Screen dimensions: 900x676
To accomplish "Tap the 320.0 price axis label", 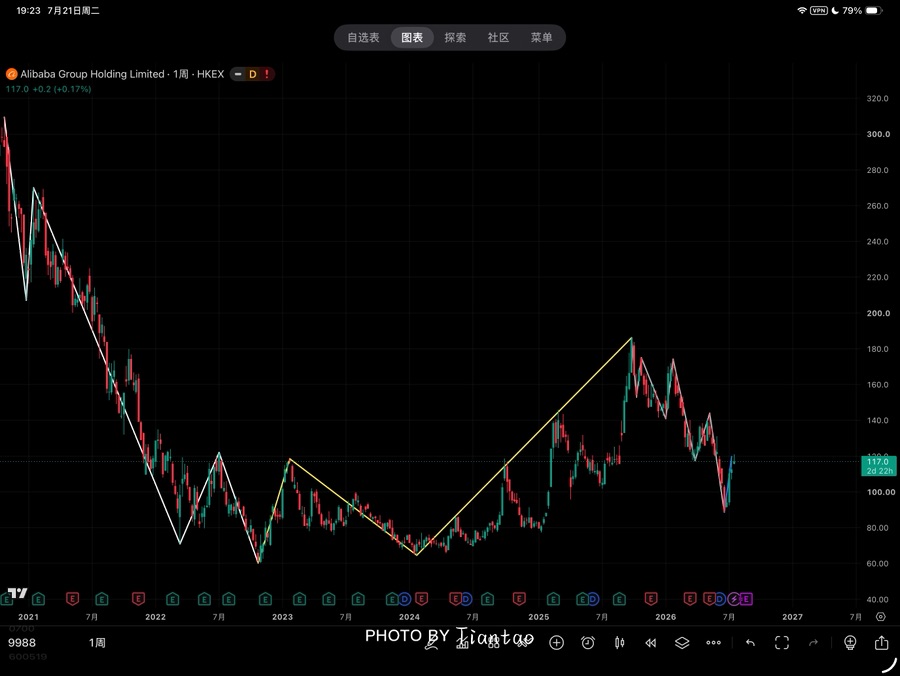I will click(878, 99).
